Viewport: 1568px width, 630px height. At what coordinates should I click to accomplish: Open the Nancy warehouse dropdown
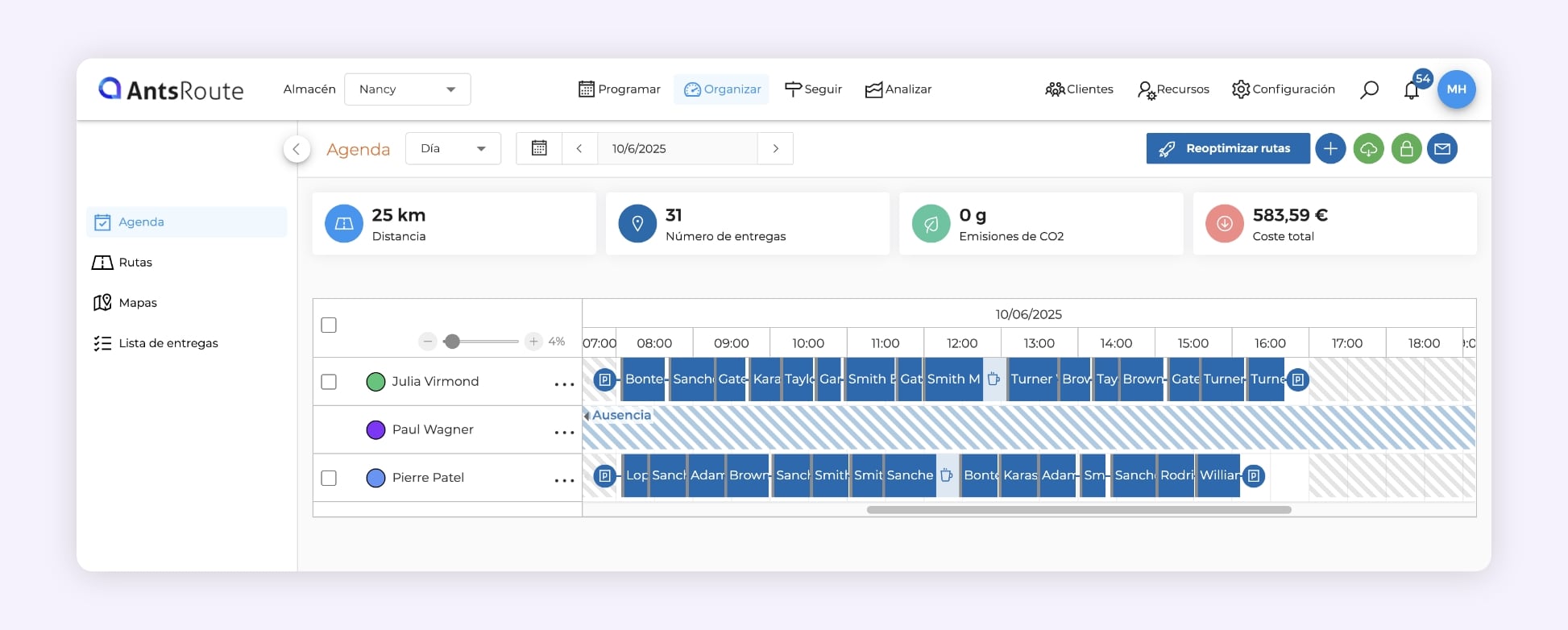coord(407,89)
